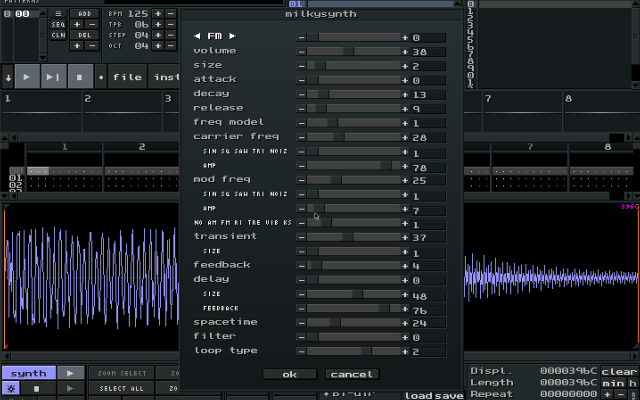Click play button next to synth

[x=70, y=373]
